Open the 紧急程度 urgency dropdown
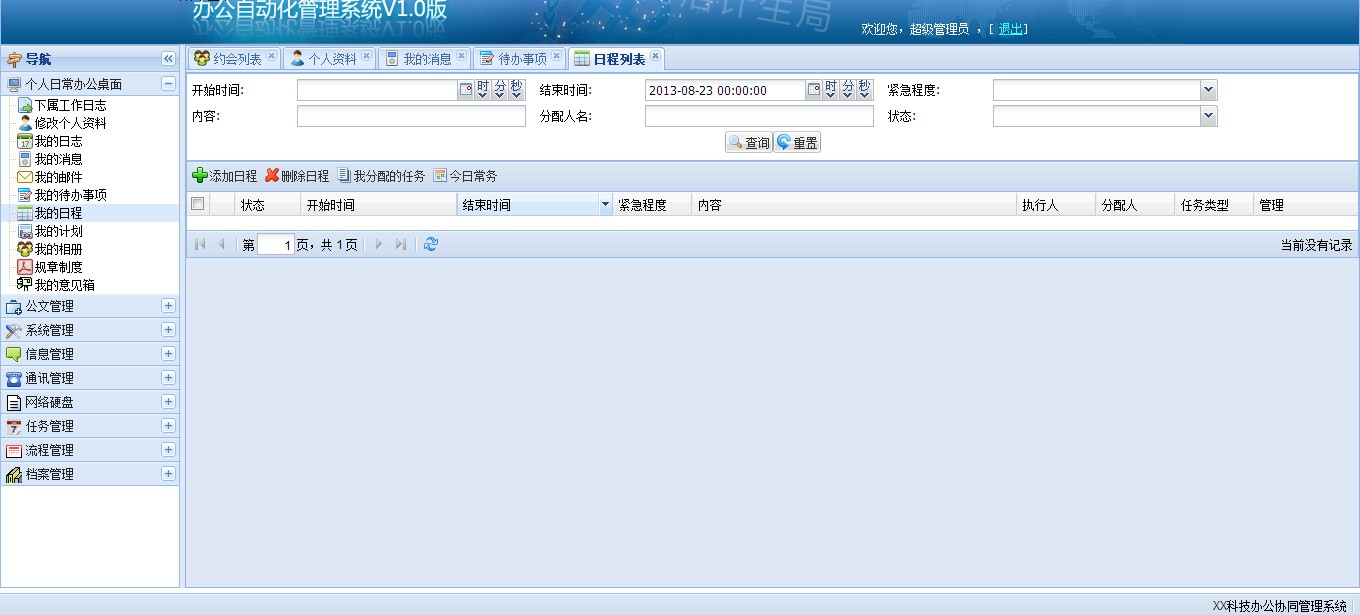This screenshot has width=1360, height=615. click(x=1208, y=89)
